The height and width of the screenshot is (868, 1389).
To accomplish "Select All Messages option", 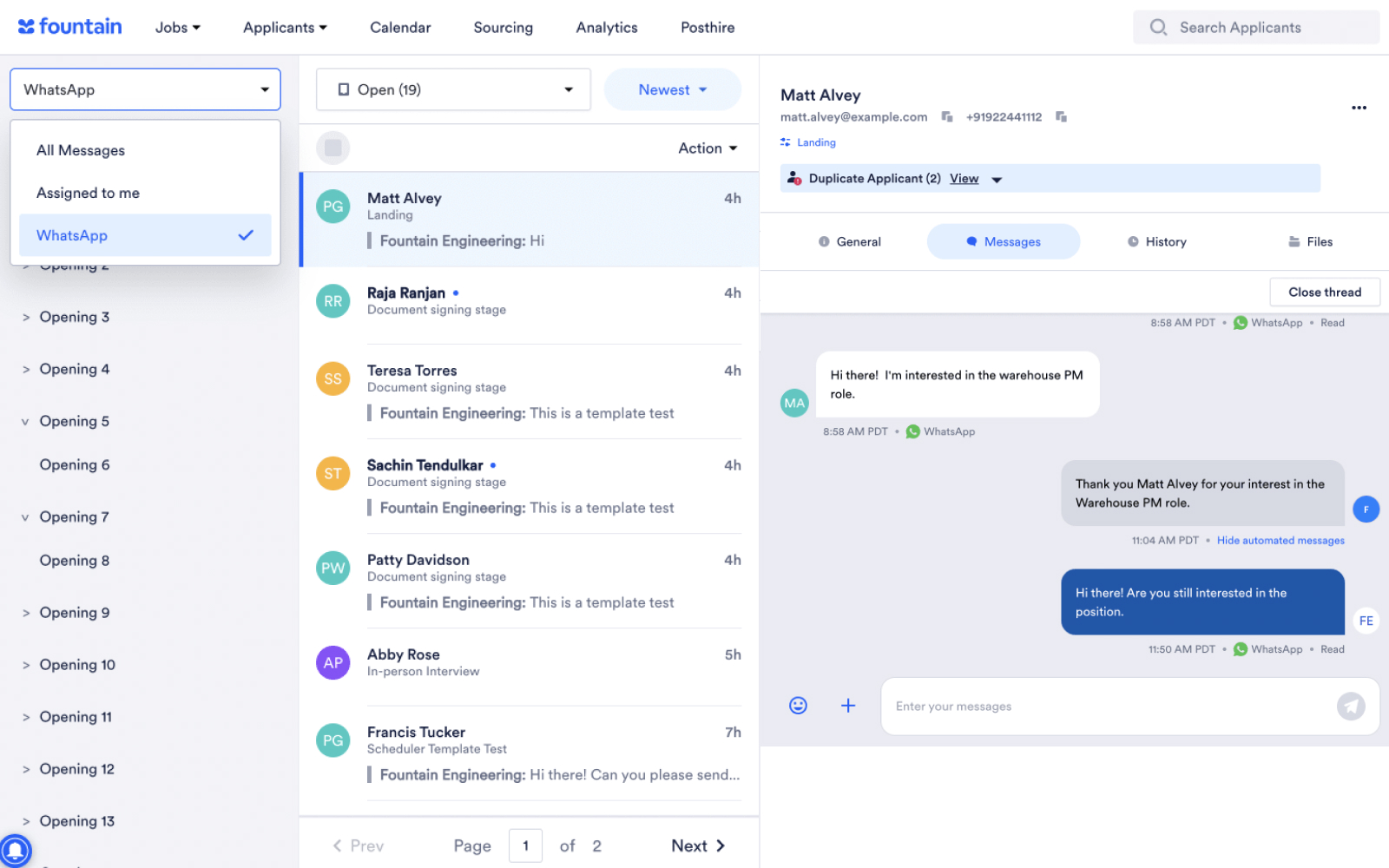I will coord(145,150).
